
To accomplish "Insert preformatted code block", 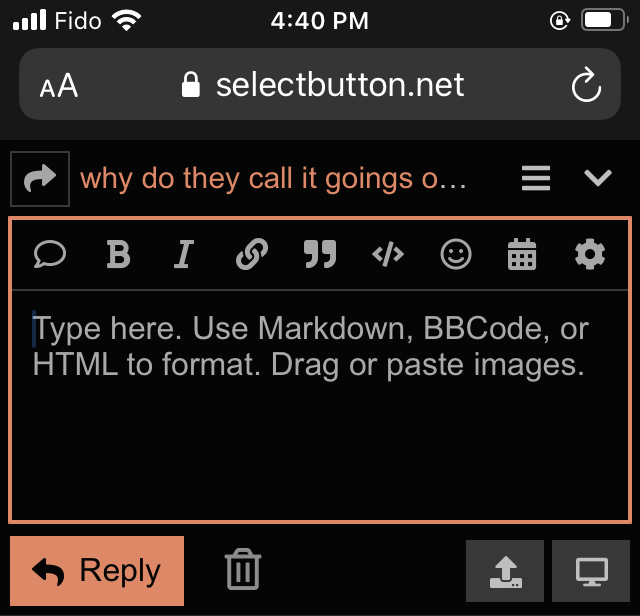I will click(388, 256).
